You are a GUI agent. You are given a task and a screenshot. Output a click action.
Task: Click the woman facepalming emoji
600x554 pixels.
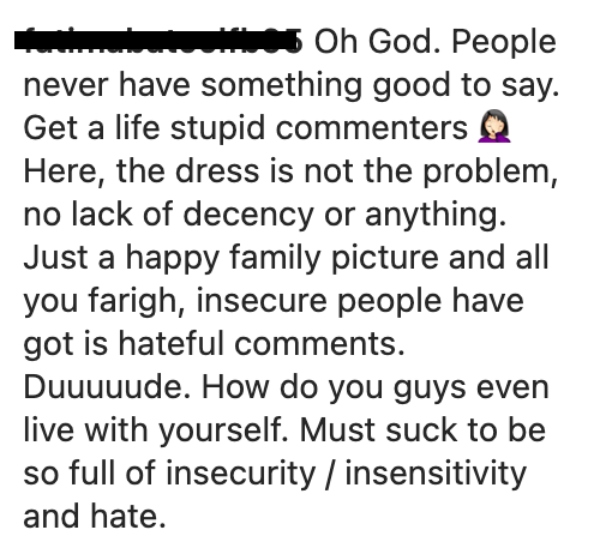click(x=494, y=126)
